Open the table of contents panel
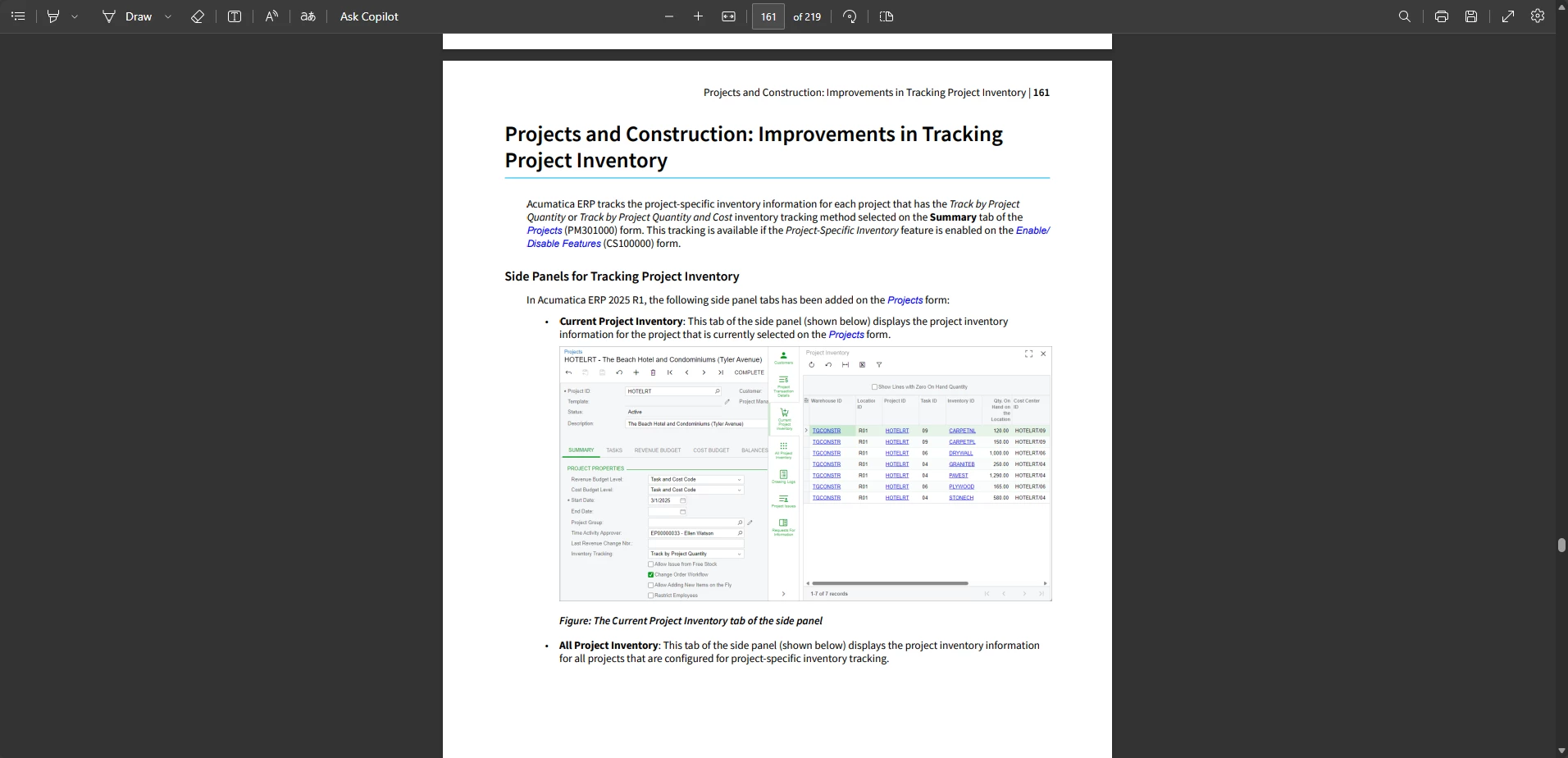This screenshot has height=758, width=1568. coord(18,16)
